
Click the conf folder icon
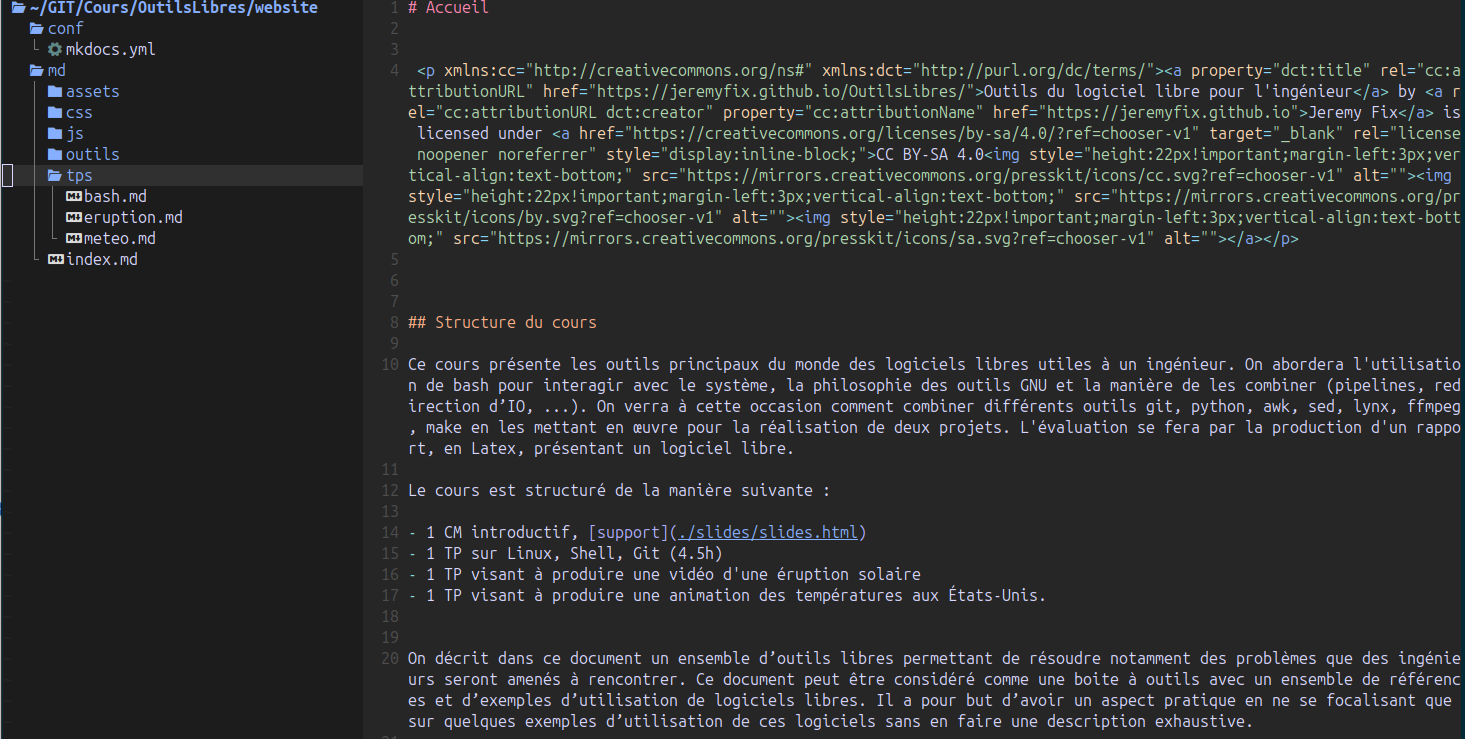click(37, 29)
